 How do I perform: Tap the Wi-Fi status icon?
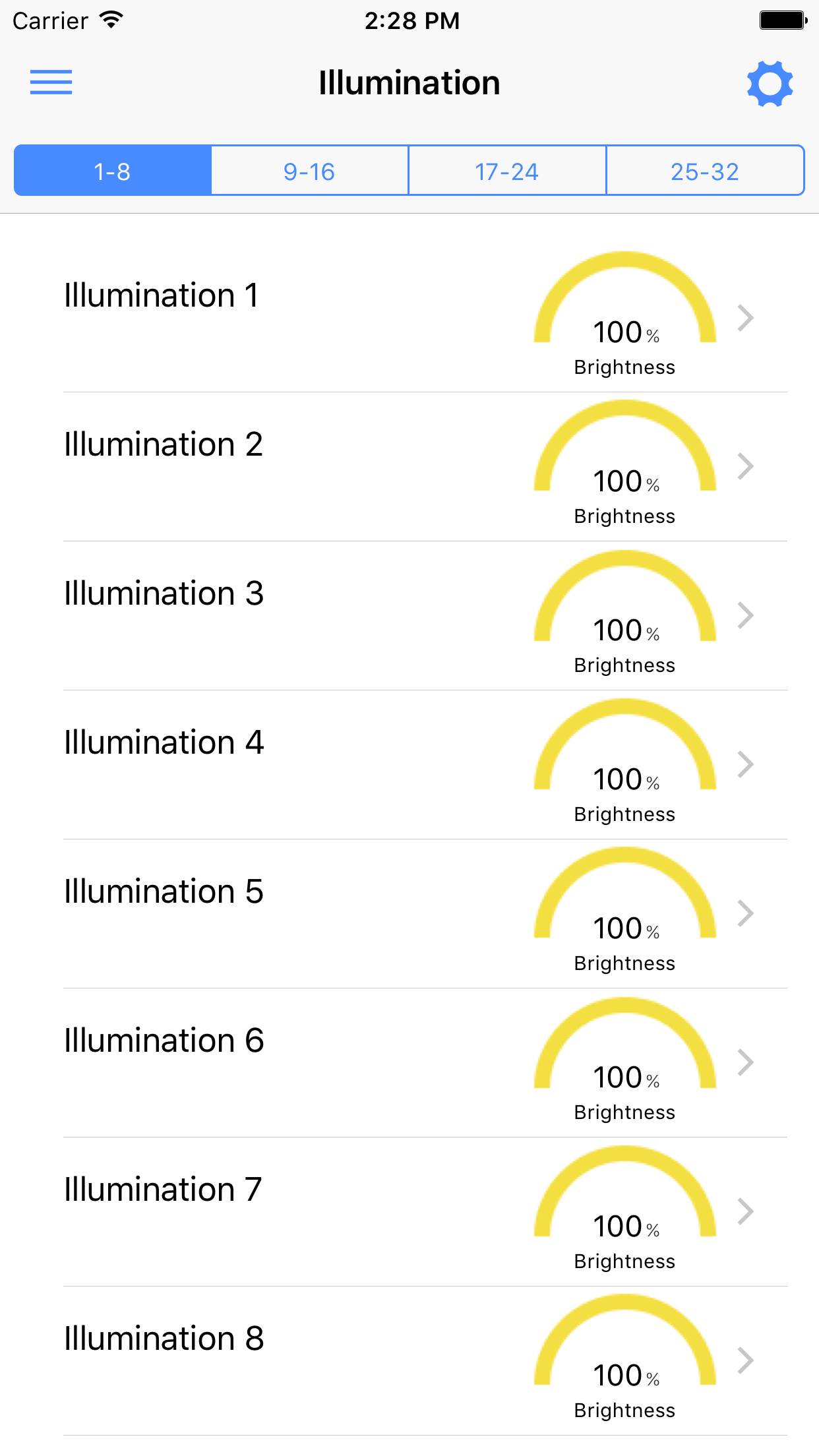(111, 20)
